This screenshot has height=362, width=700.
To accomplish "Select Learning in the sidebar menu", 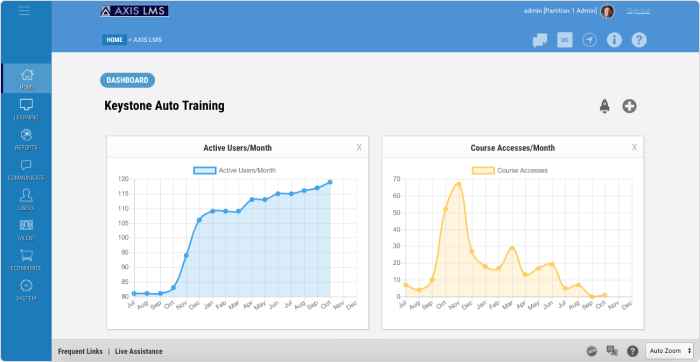I will (26, 110).
